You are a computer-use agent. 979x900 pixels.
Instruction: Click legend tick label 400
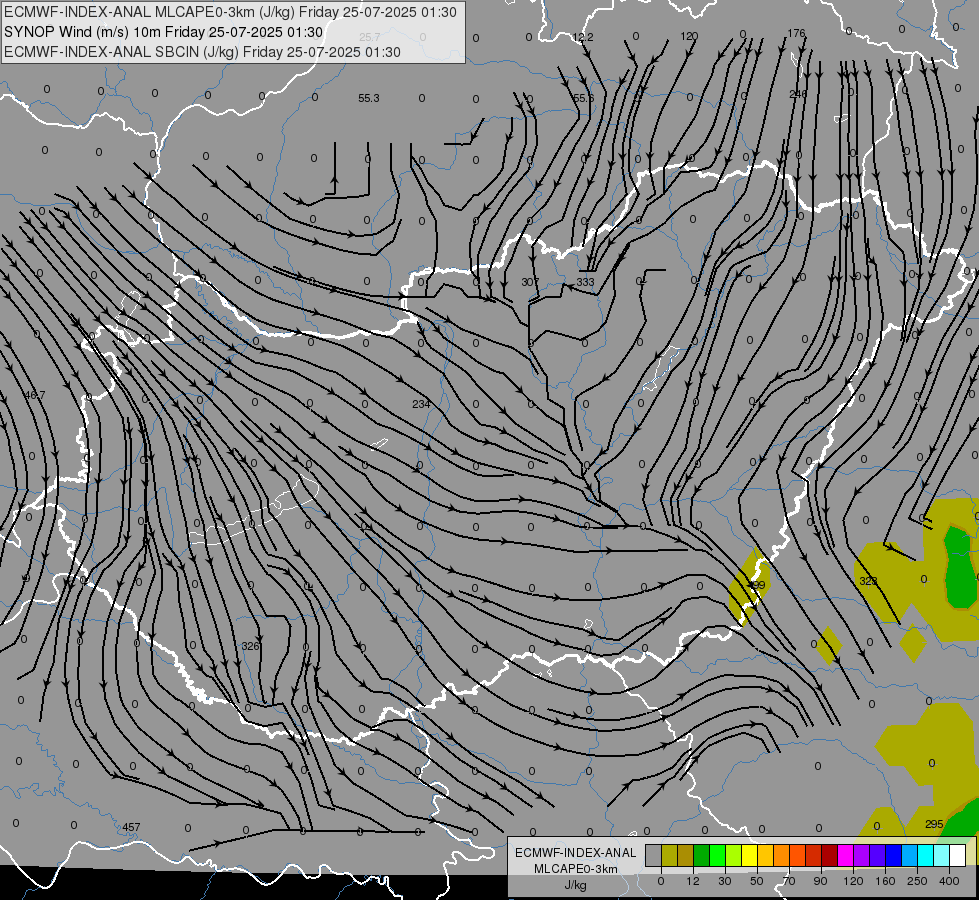[949, 881]
